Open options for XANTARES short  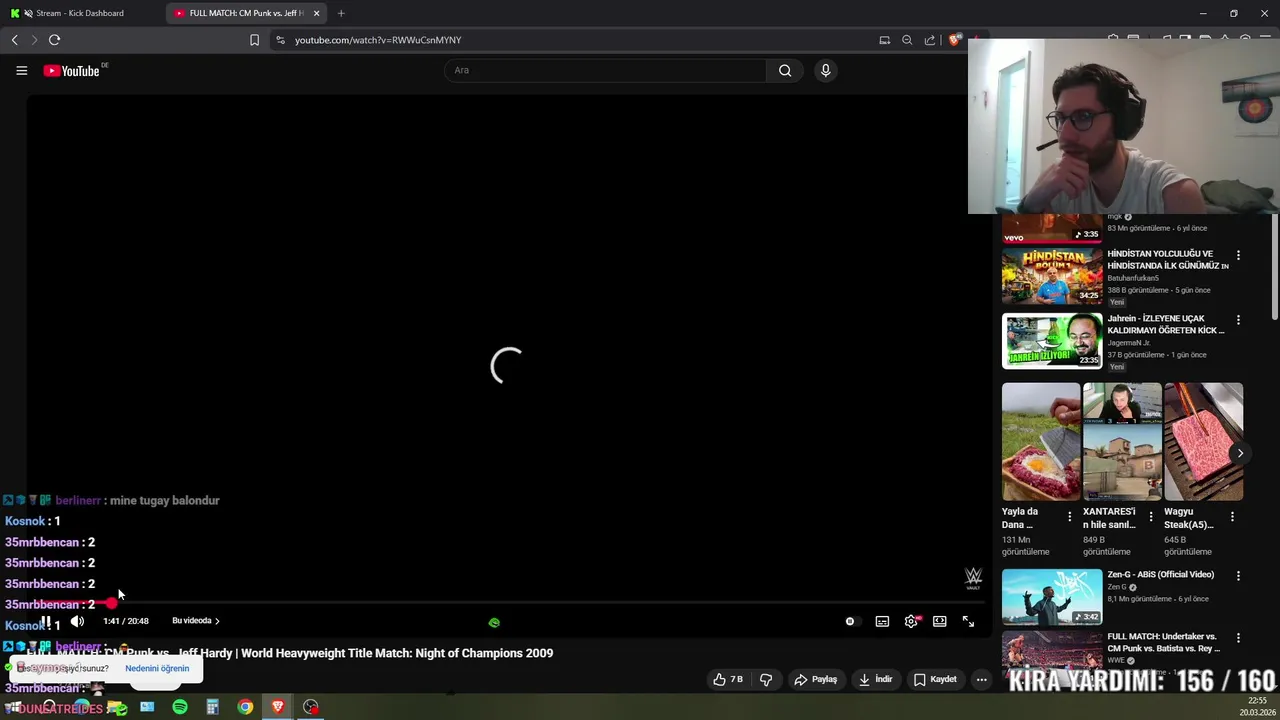point(1151,517)
